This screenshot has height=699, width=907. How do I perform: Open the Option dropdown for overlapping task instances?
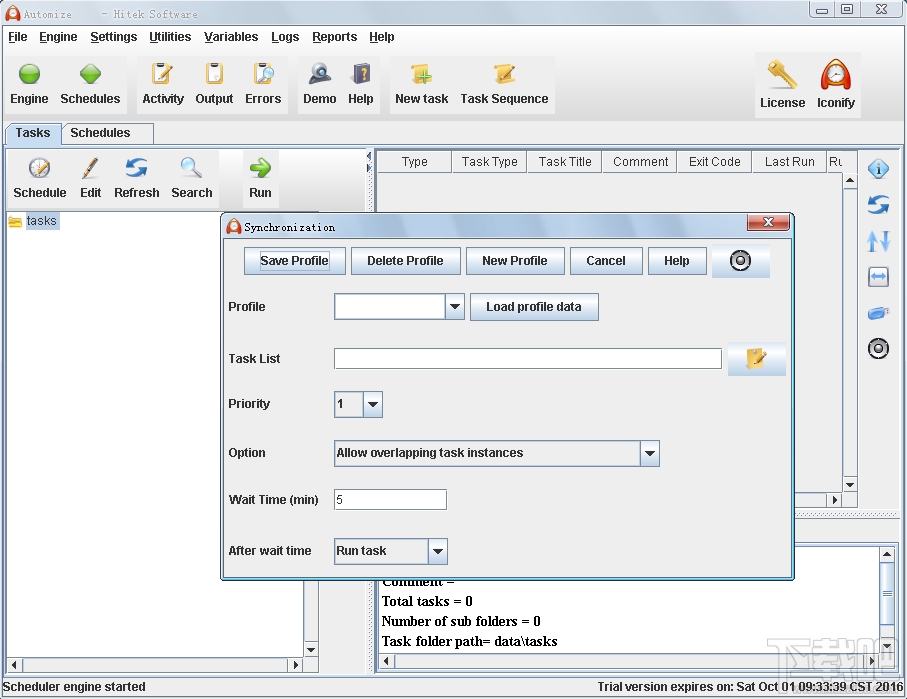point(650,453)
